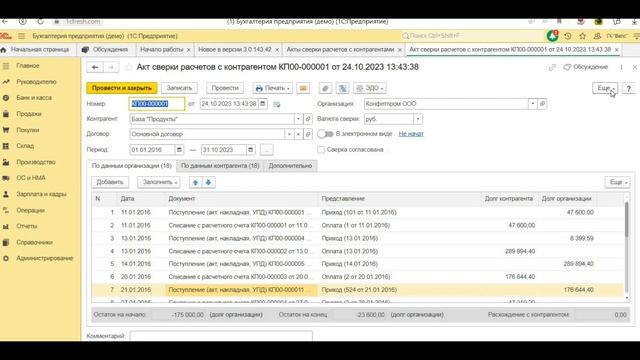
Task: Open the Заполнить dropdown menu
Action: (x=158, y=182)
